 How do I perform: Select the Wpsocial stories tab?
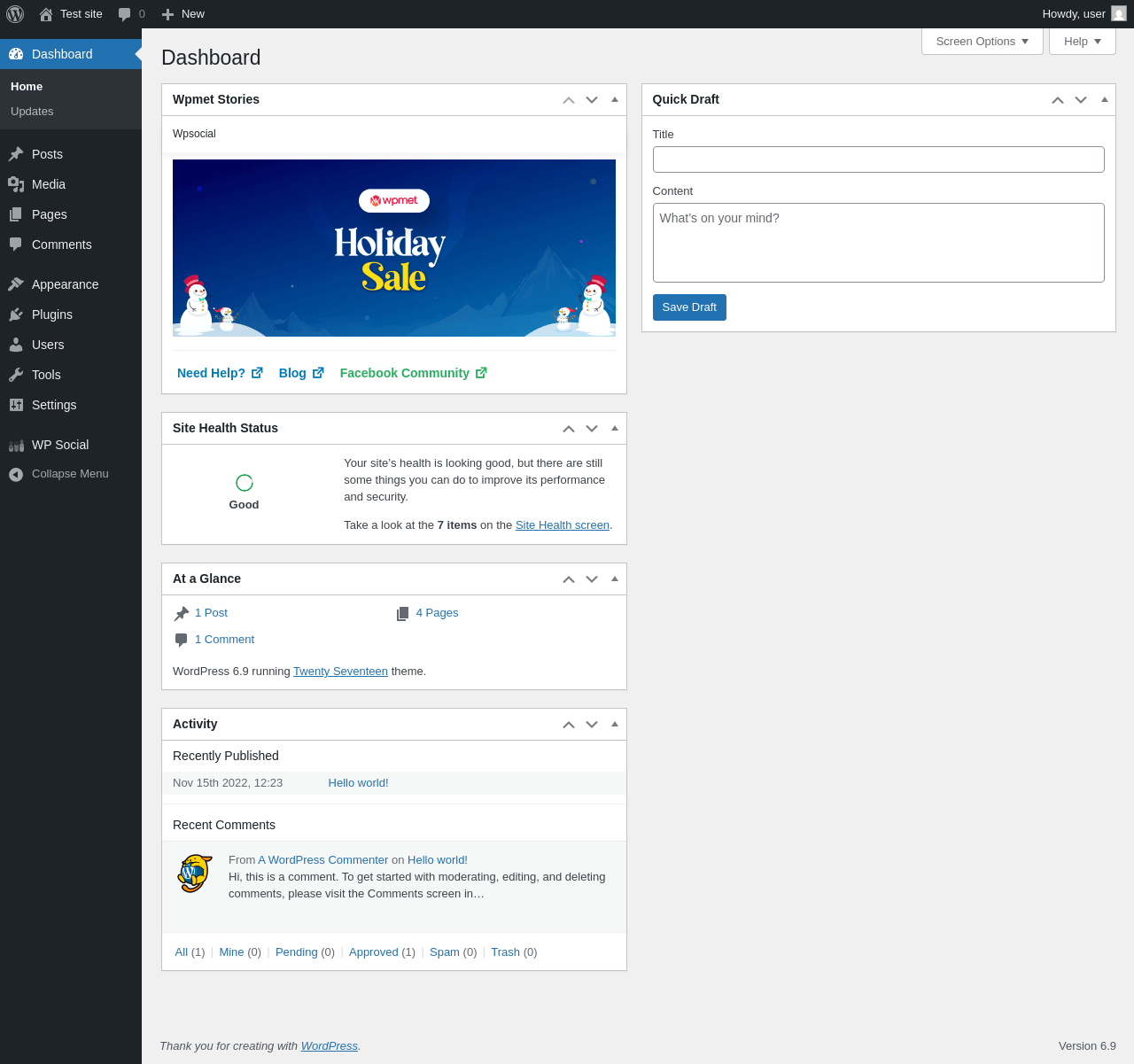click(x=194, y=134)
